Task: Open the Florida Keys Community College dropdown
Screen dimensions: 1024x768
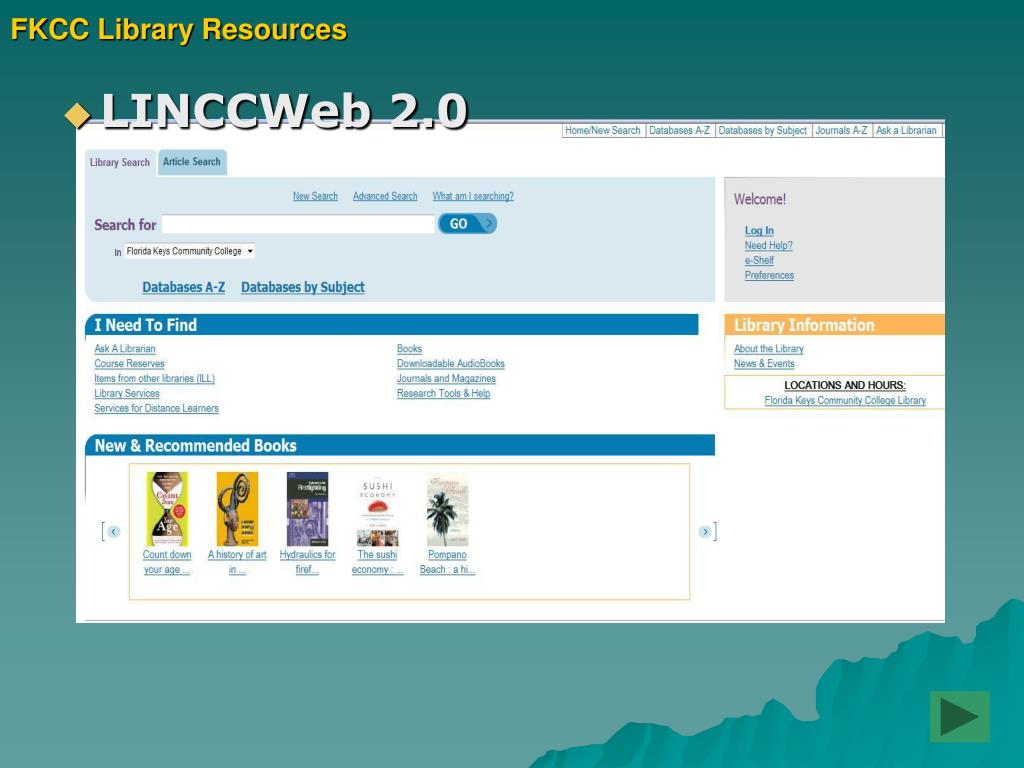Action: [x=189, y=251]
